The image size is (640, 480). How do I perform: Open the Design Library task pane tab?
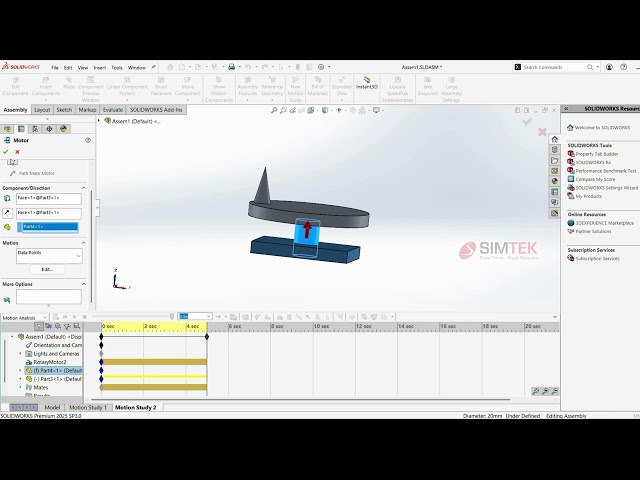coord(554,150)
